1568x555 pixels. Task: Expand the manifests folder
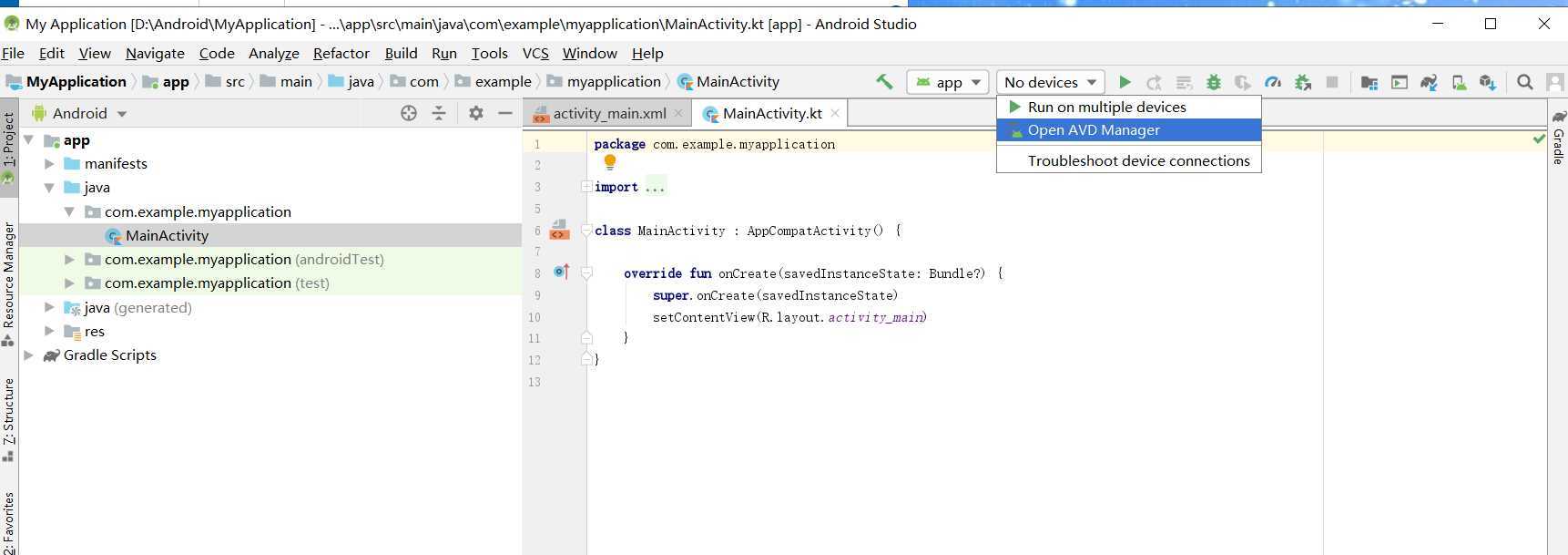(x=49, y=164)
